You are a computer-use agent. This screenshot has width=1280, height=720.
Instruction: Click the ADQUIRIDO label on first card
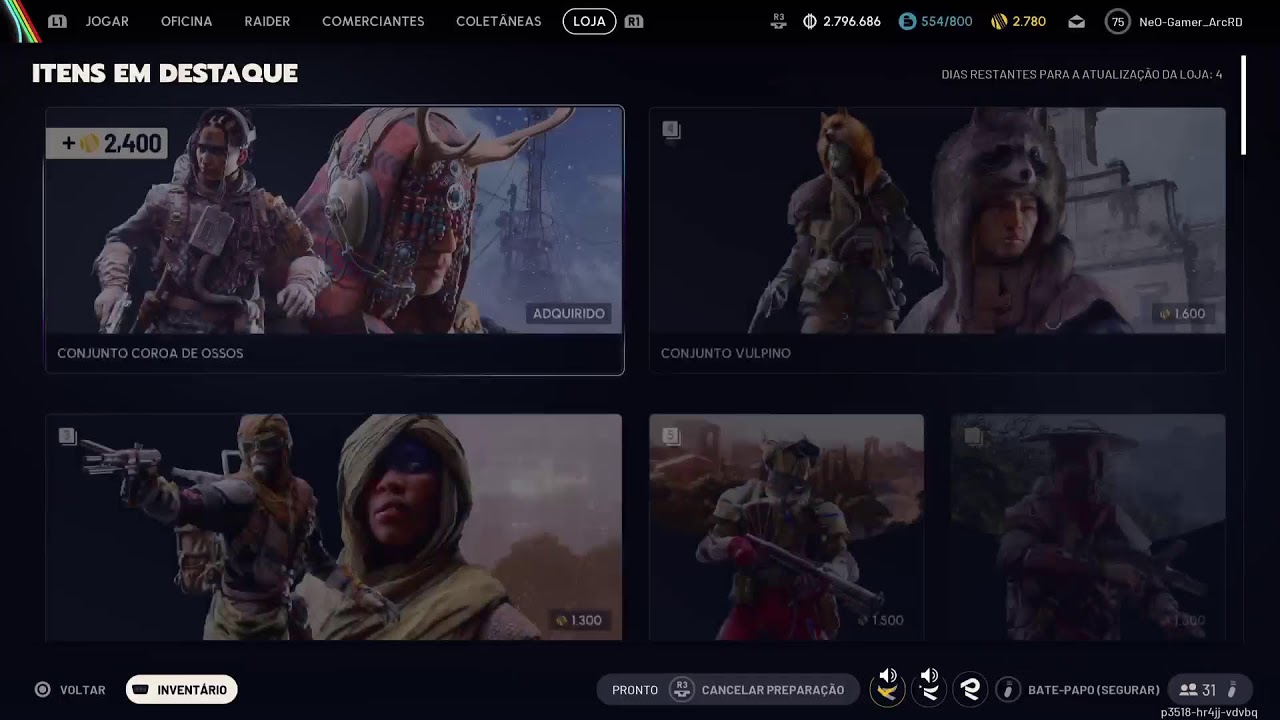point(568,314)
